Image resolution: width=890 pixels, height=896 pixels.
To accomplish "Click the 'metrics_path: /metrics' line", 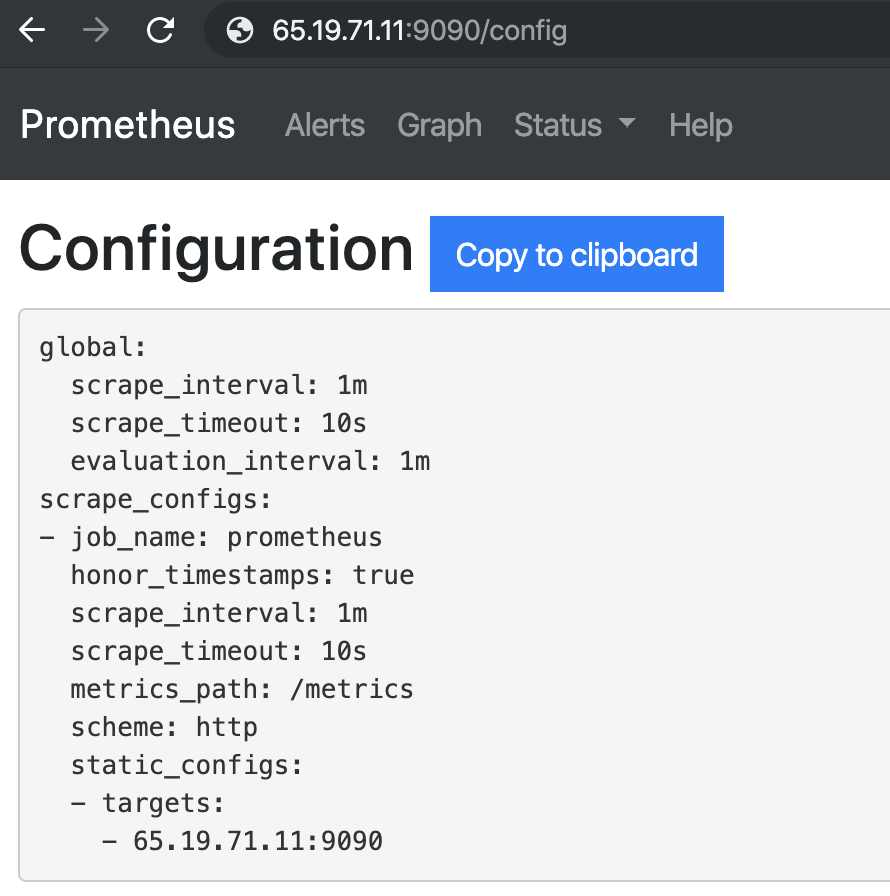I will click(x=242, y=689).
